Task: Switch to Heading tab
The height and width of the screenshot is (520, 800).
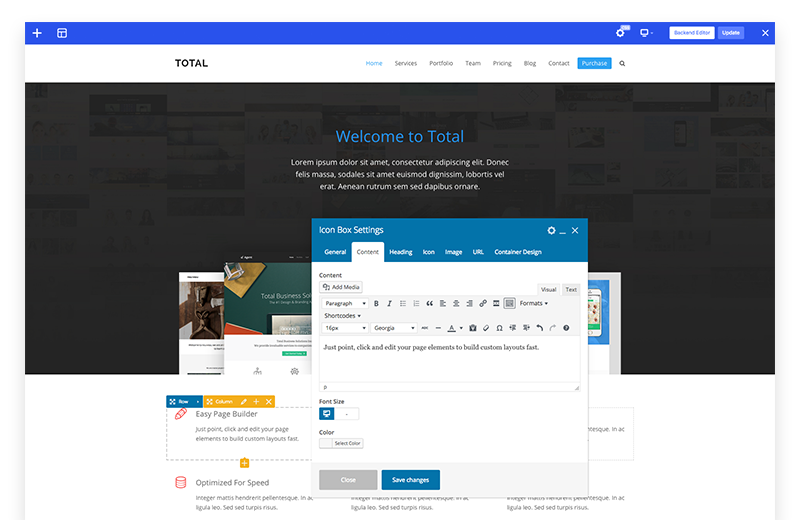Action: (x=401, y=252)
